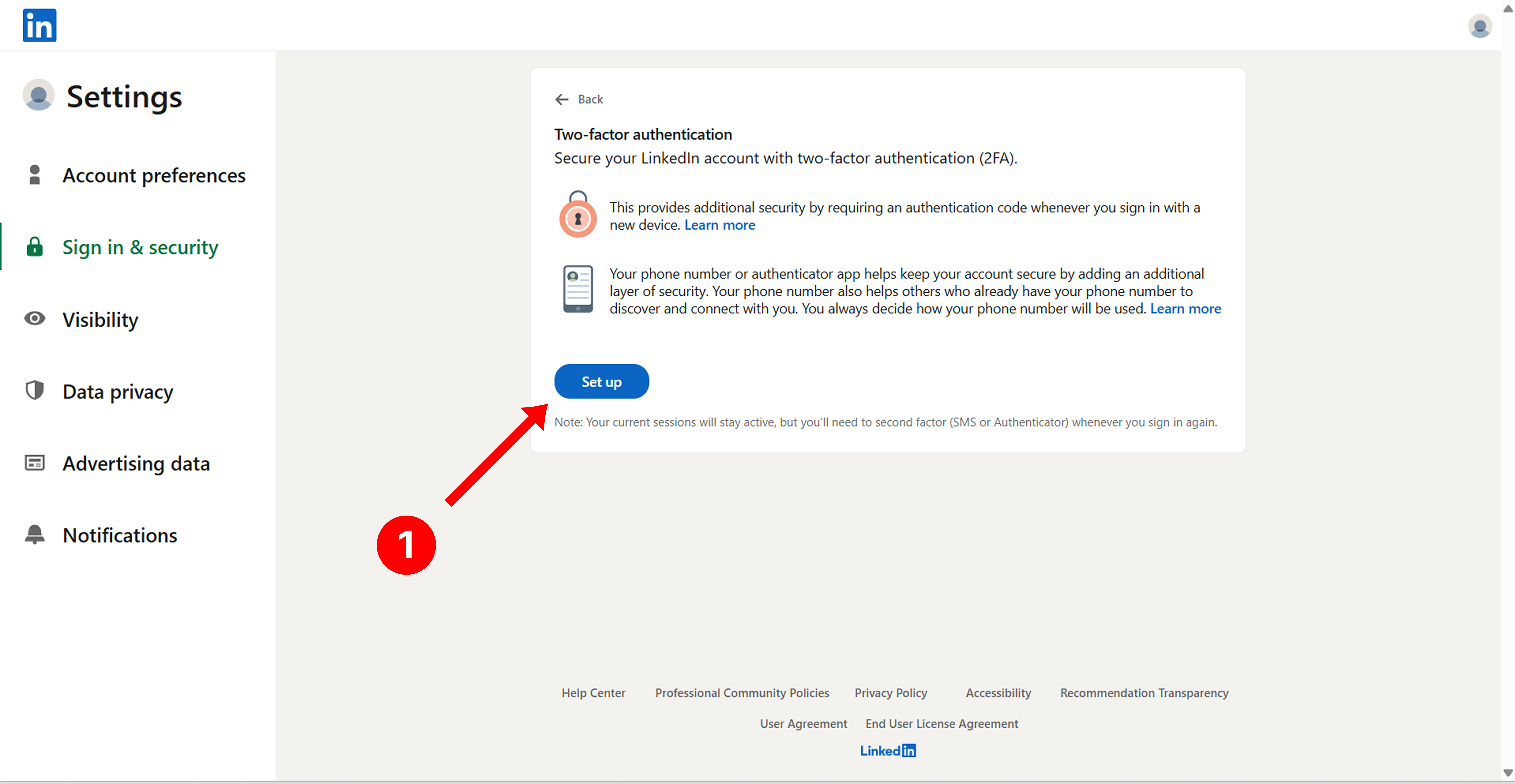Image resolution: width=1515 pixels, height=784 pixels.
Task: Go to Data privacy settings
Action: [118, 391]
